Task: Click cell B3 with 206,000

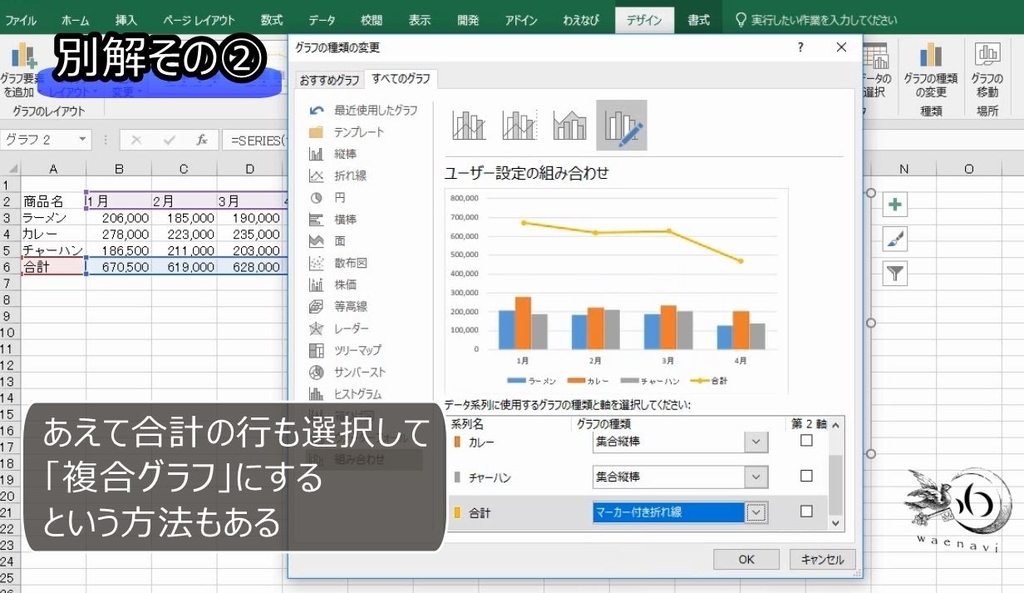Action: [x=119, y=218]
